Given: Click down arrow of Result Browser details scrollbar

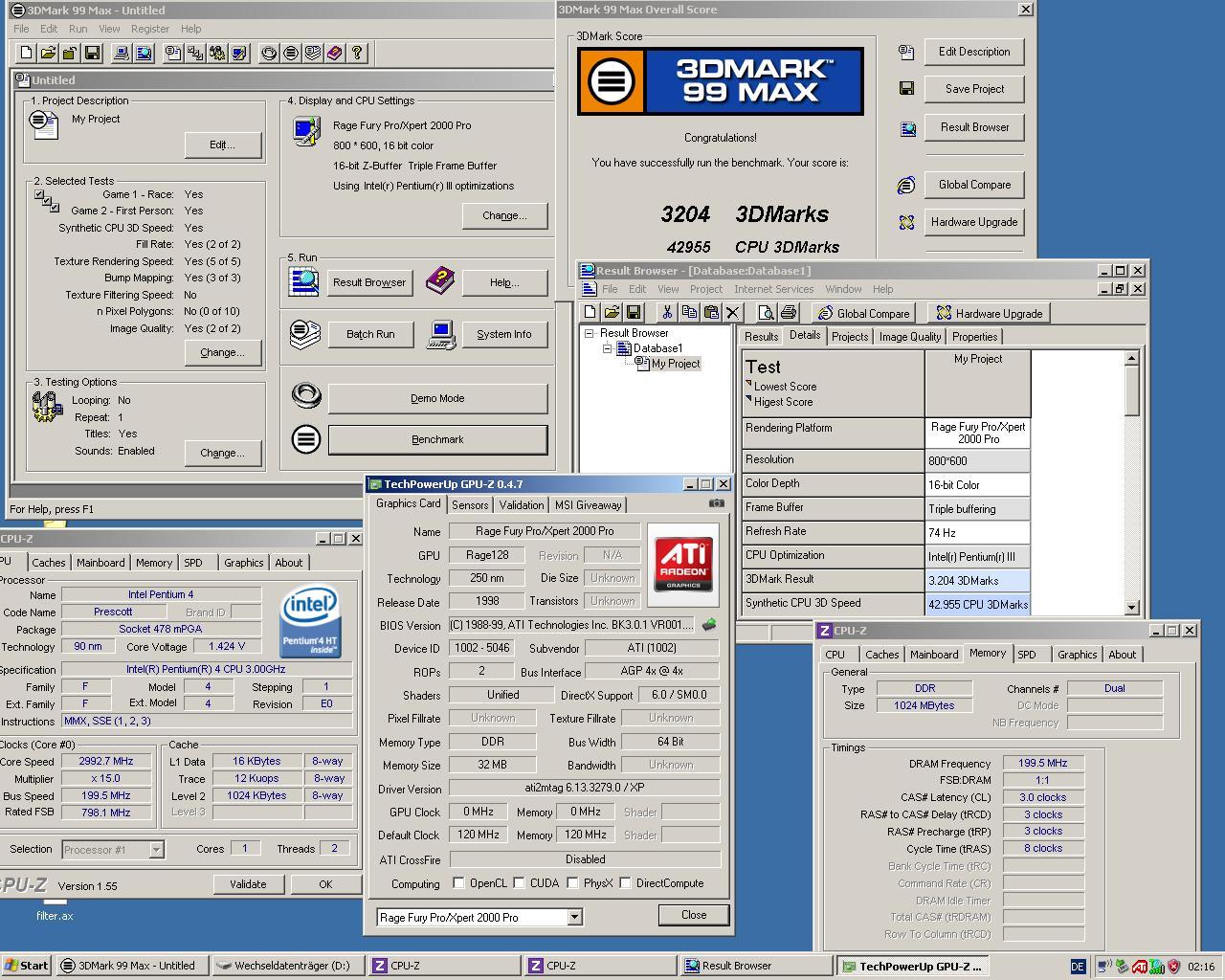Looking at the screenshot, I should tap(1132, 607).
